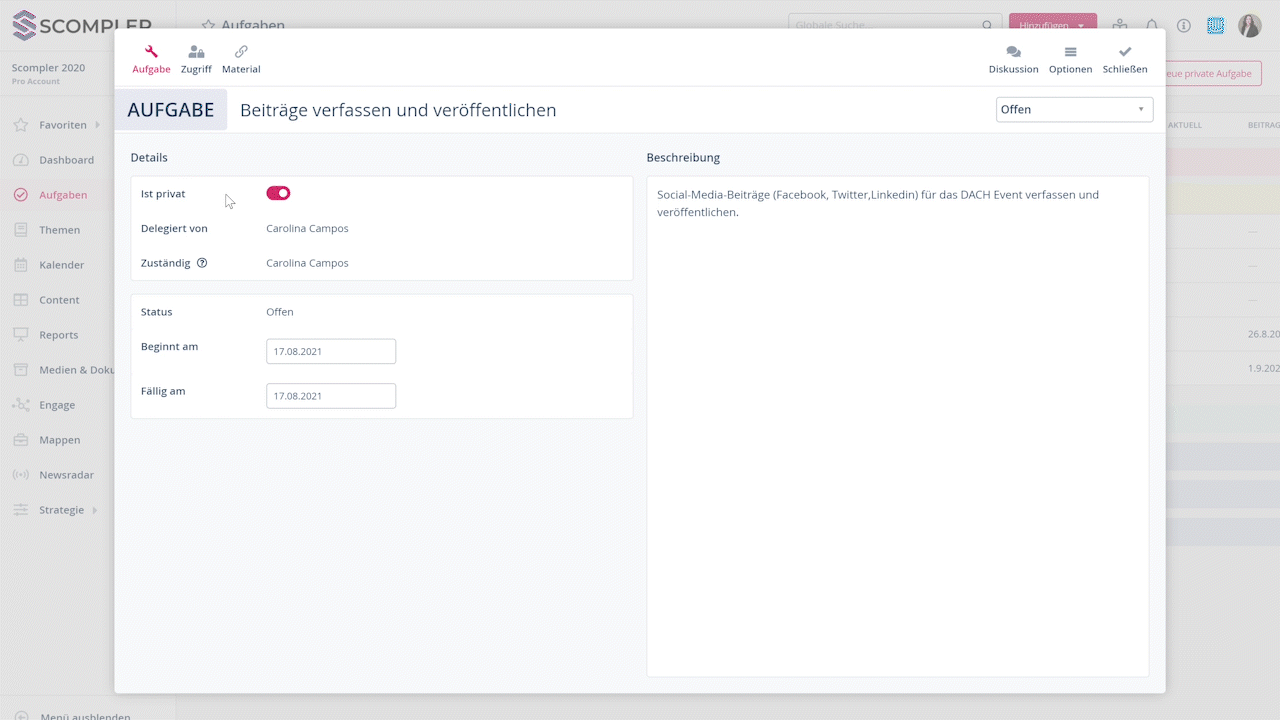1280x720 pixels.
Task: Open the Offen status dropdown
Action: pos(1074,109)
